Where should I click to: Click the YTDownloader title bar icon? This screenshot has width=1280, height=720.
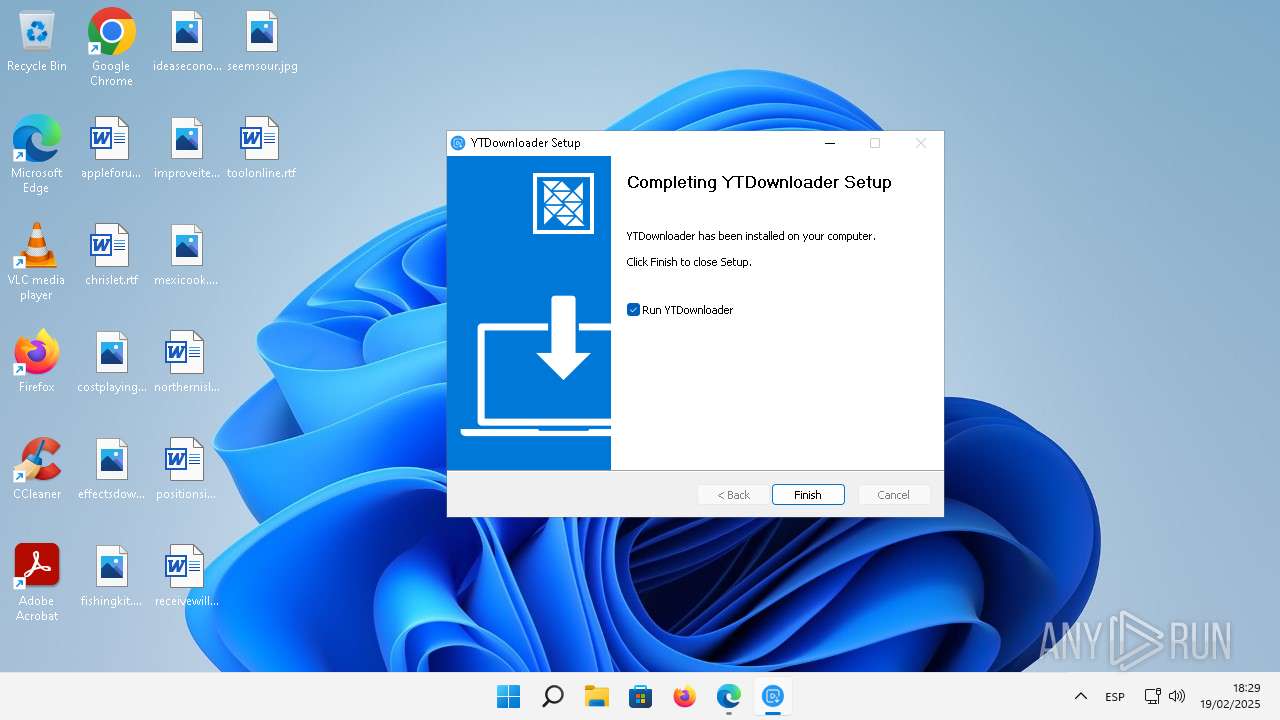click(458, 143)
